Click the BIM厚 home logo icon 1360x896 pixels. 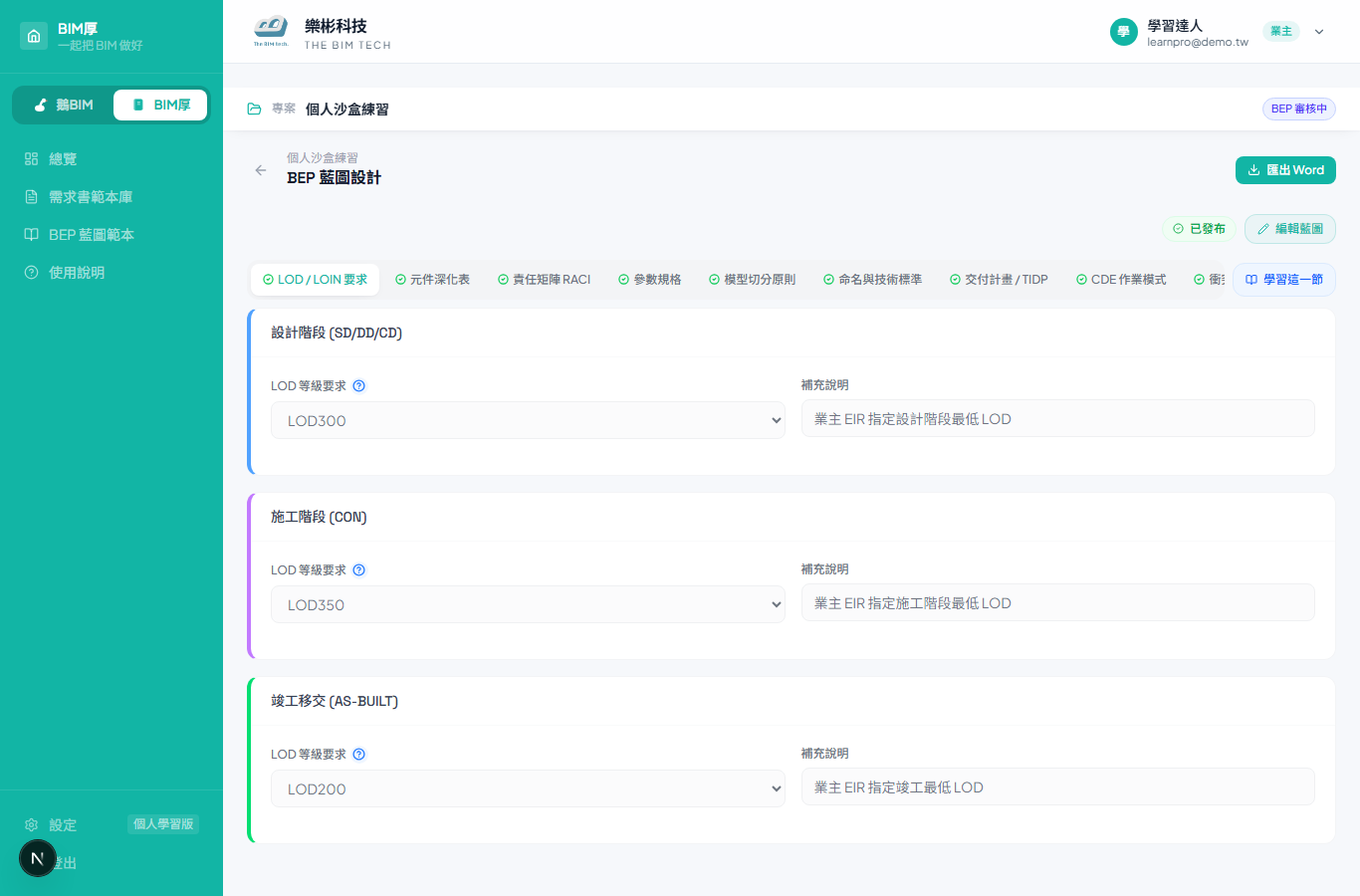click(x=34, y=36)
